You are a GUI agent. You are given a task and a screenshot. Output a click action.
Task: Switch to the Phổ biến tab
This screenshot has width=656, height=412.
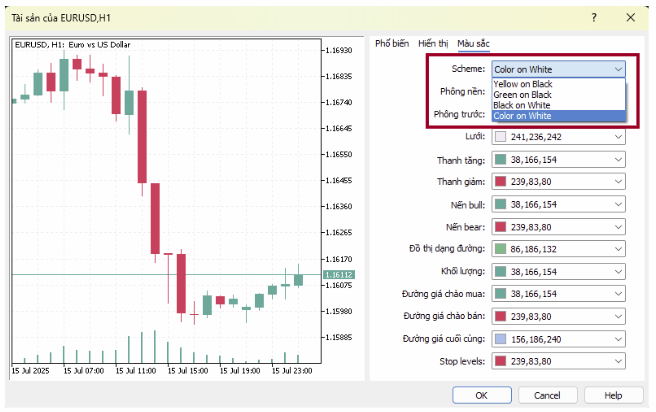(392, 44)
